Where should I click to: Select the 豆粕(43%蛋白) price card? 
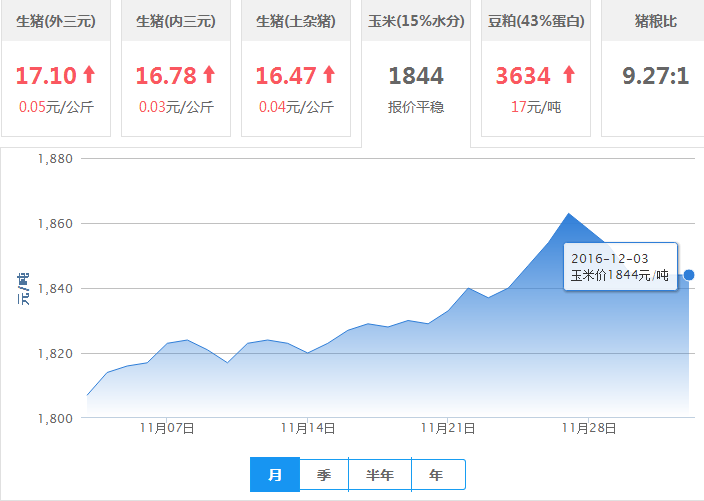point(536,68)
